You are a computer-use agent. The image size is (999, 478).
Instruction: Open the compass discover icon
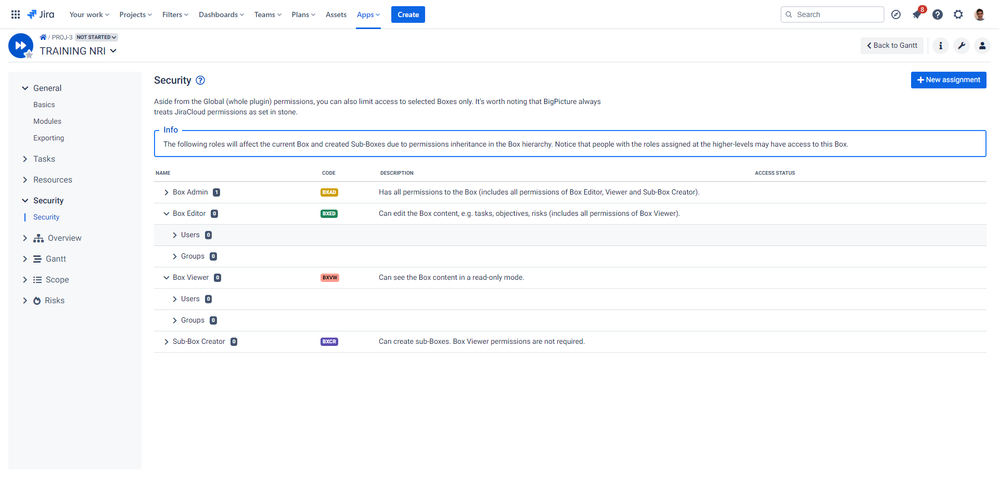coord(896,14)
